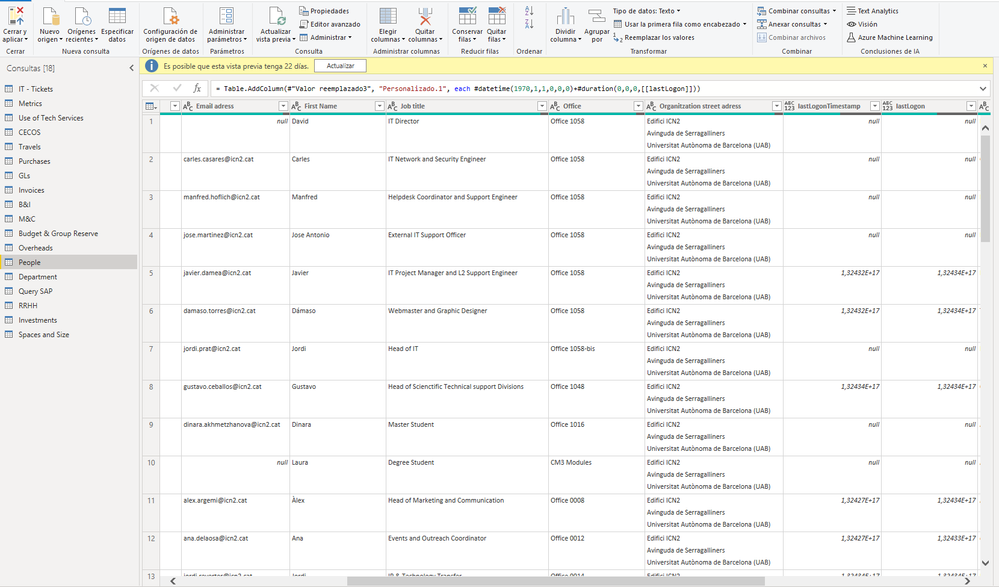999x587 pixels.
Task: Click the scroll down arrow of grid
Action: (x=985, y=563)
